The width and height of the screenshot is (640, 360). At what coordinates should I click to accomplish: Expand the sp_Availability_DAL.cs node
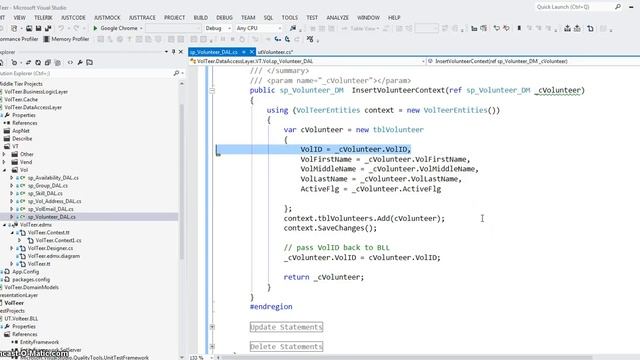pyautogui.click(x=12, y=178)
